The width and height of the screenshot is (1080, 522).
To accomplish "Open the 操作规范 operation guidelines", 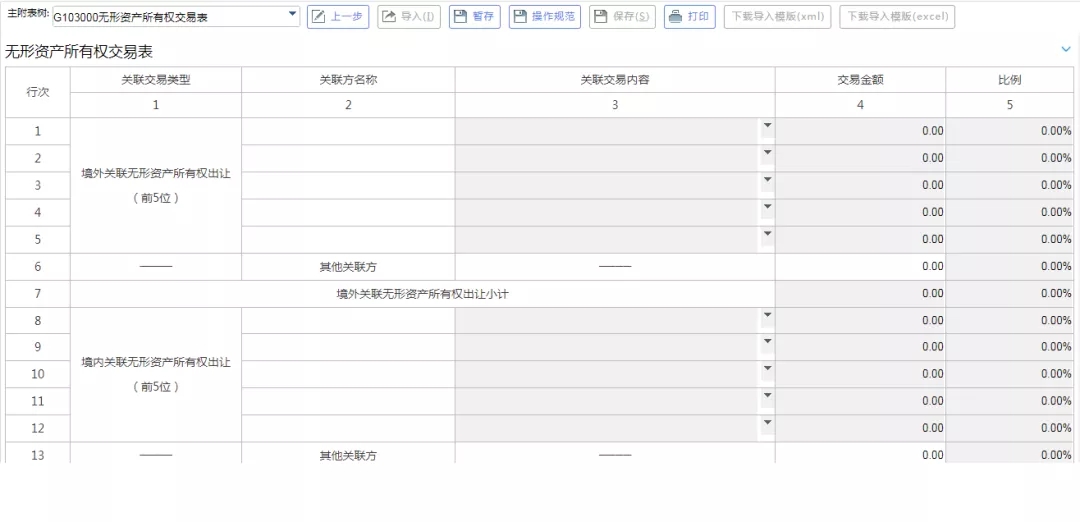I will tap(544, 17).
